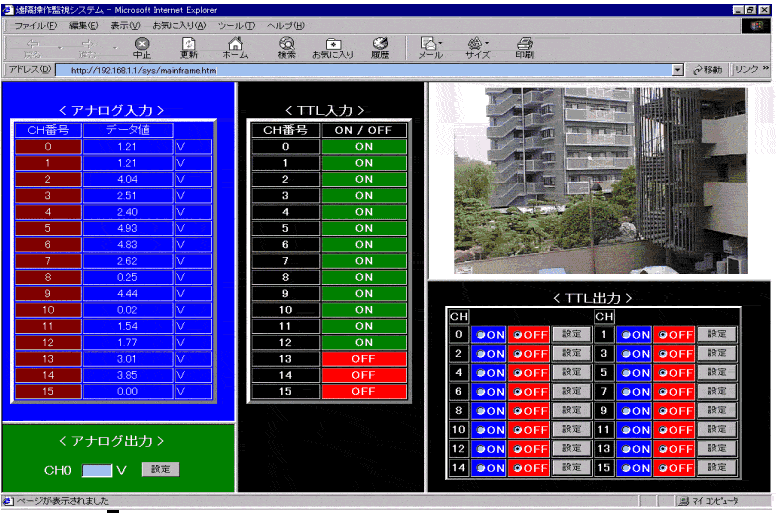Click the Refresh (更新) toolbar icon

pyautogui.click(x=189, y=45)
